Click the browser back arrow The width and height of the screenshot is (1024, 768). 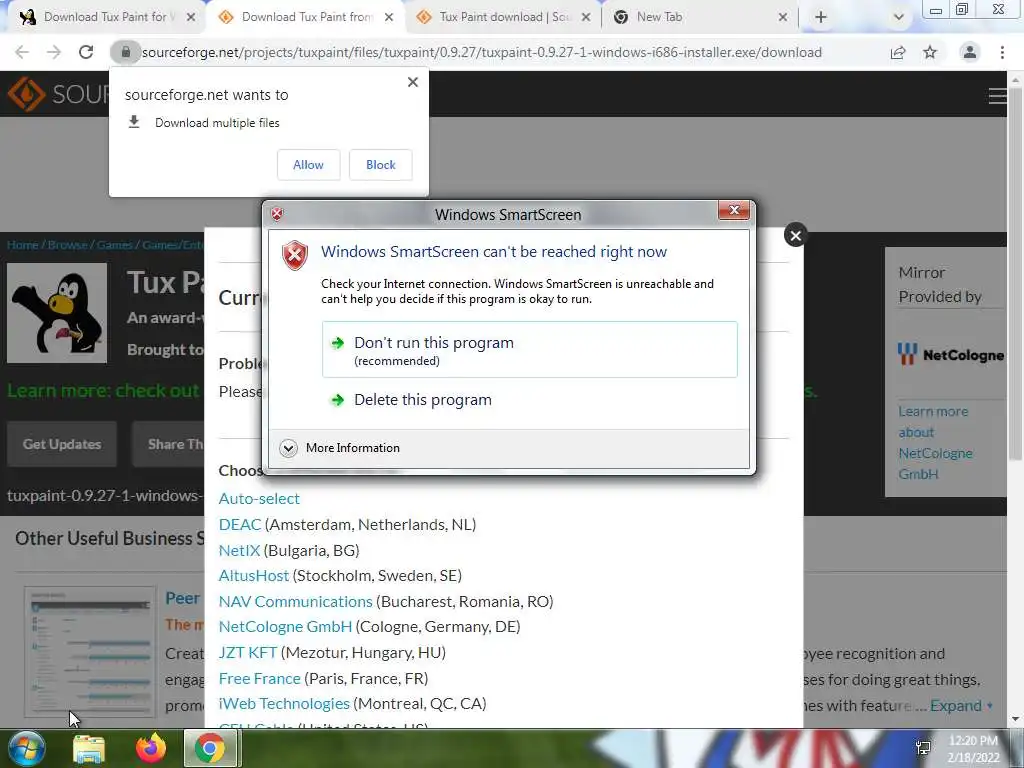point(22,52)
